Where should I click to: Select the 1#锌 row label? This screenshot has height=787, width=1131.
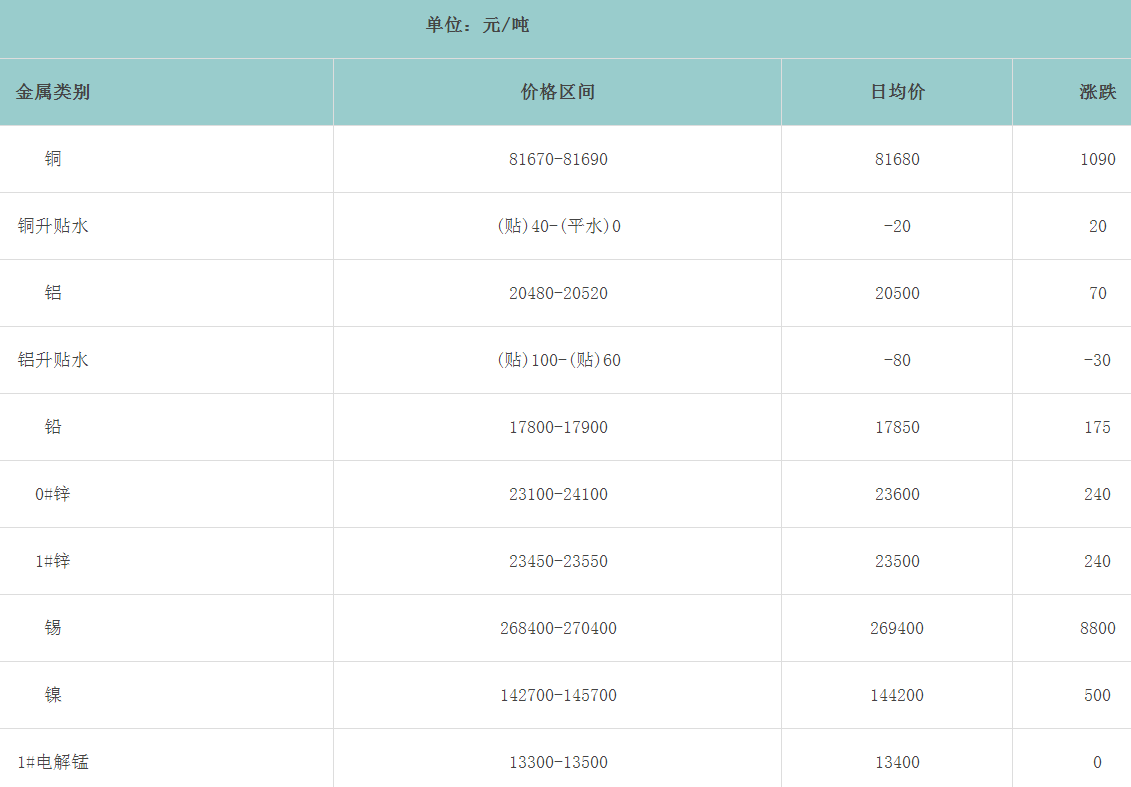tap(53, 561)
